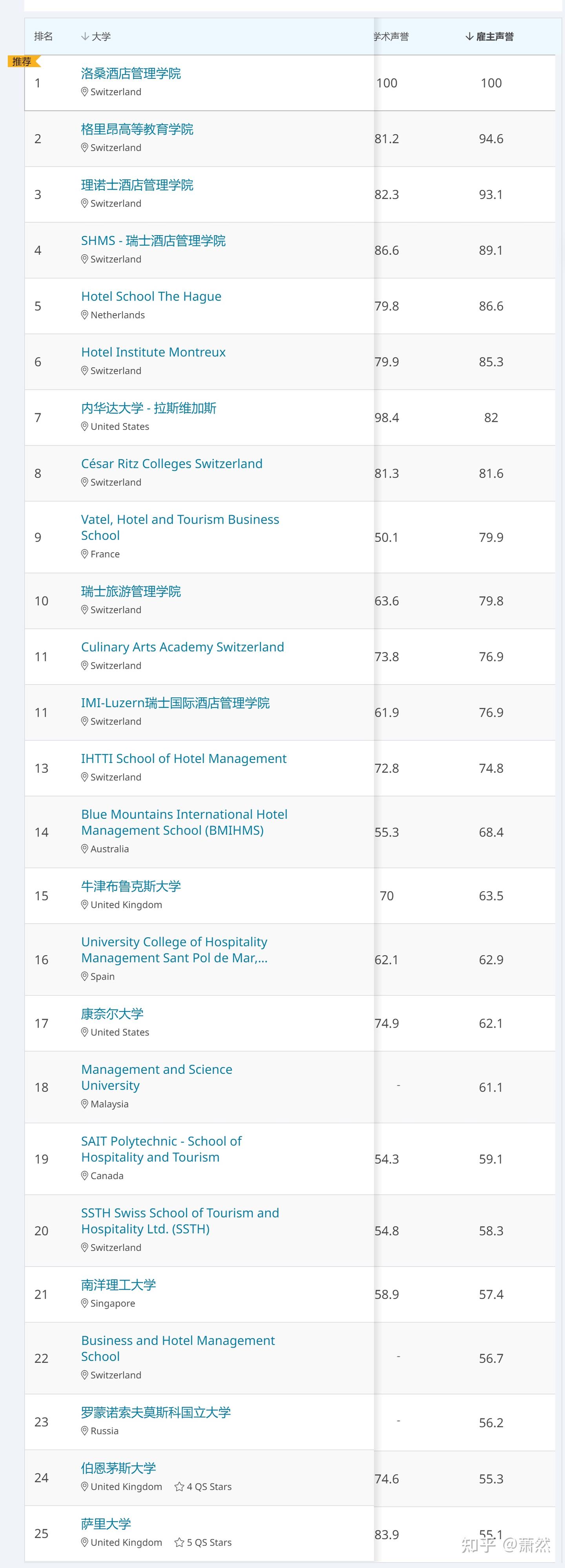Open SHMS - 瑞士酒店管理学院 link
The image size is (565, 1568).
click(153, 241)
